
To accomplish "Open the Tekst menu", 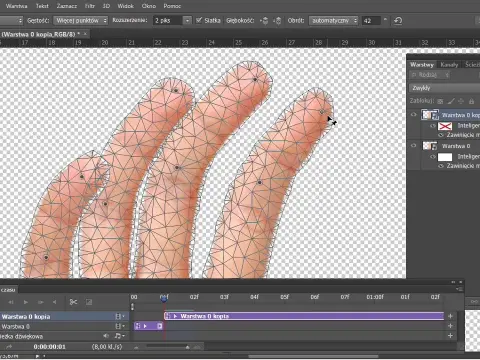I will [42, 6].
